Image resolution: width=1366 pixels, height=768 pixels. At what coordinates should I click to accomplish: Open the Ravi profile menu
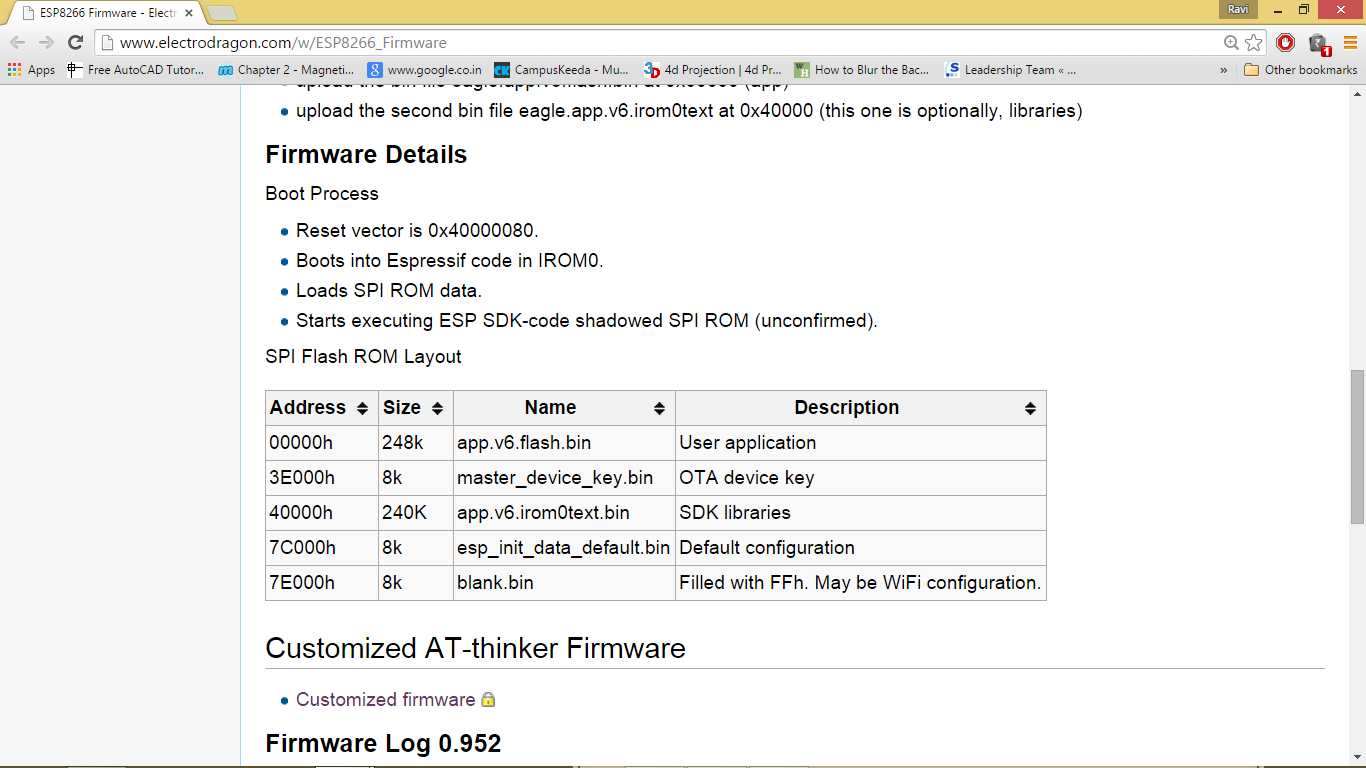(x=1237, y=9)
